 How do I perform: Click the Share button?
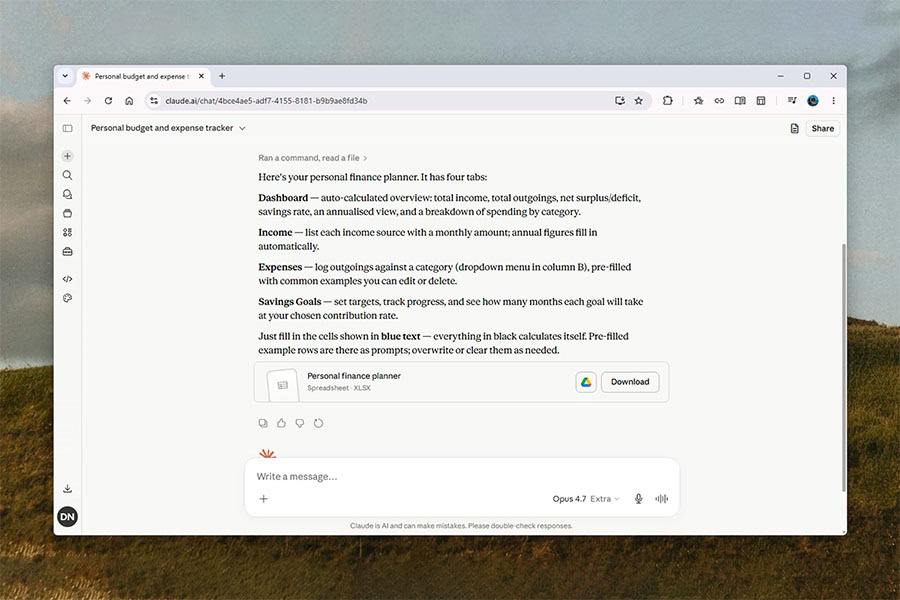[x=823, y=128]
